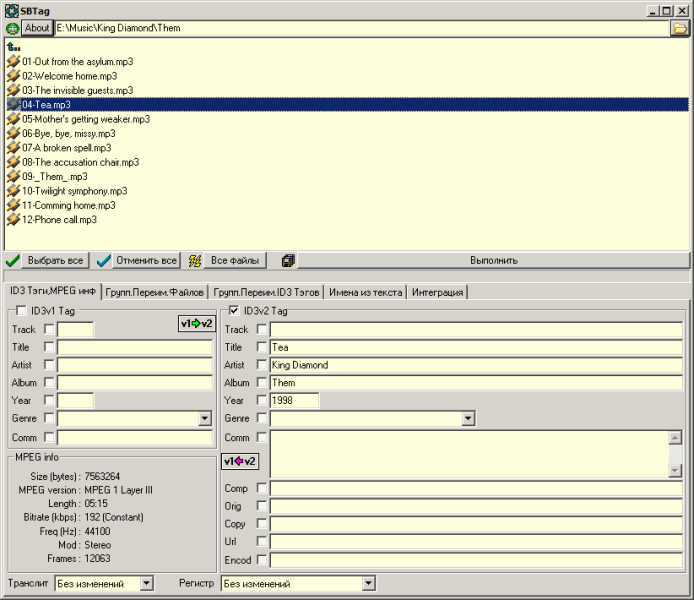Image resolution: width=694 pixels, height=600 pixels.
Task: Tick the ID3v1 Title checkbox
Action: tap(49, 347)
